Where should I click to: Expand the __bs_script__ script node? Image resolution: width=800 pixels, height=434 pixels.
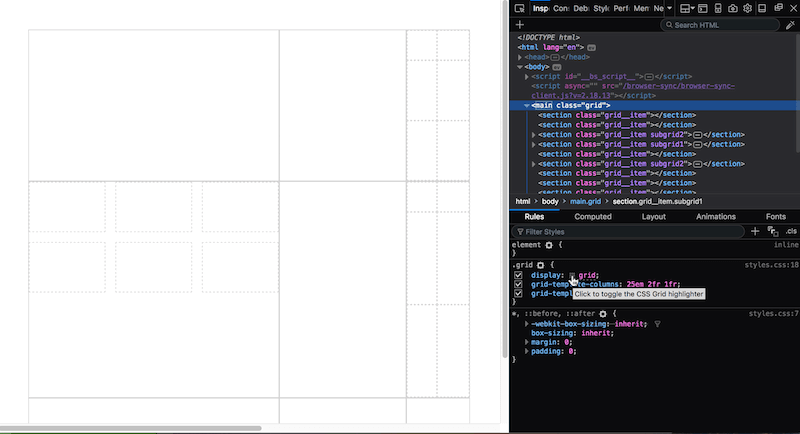click(527, 76)
